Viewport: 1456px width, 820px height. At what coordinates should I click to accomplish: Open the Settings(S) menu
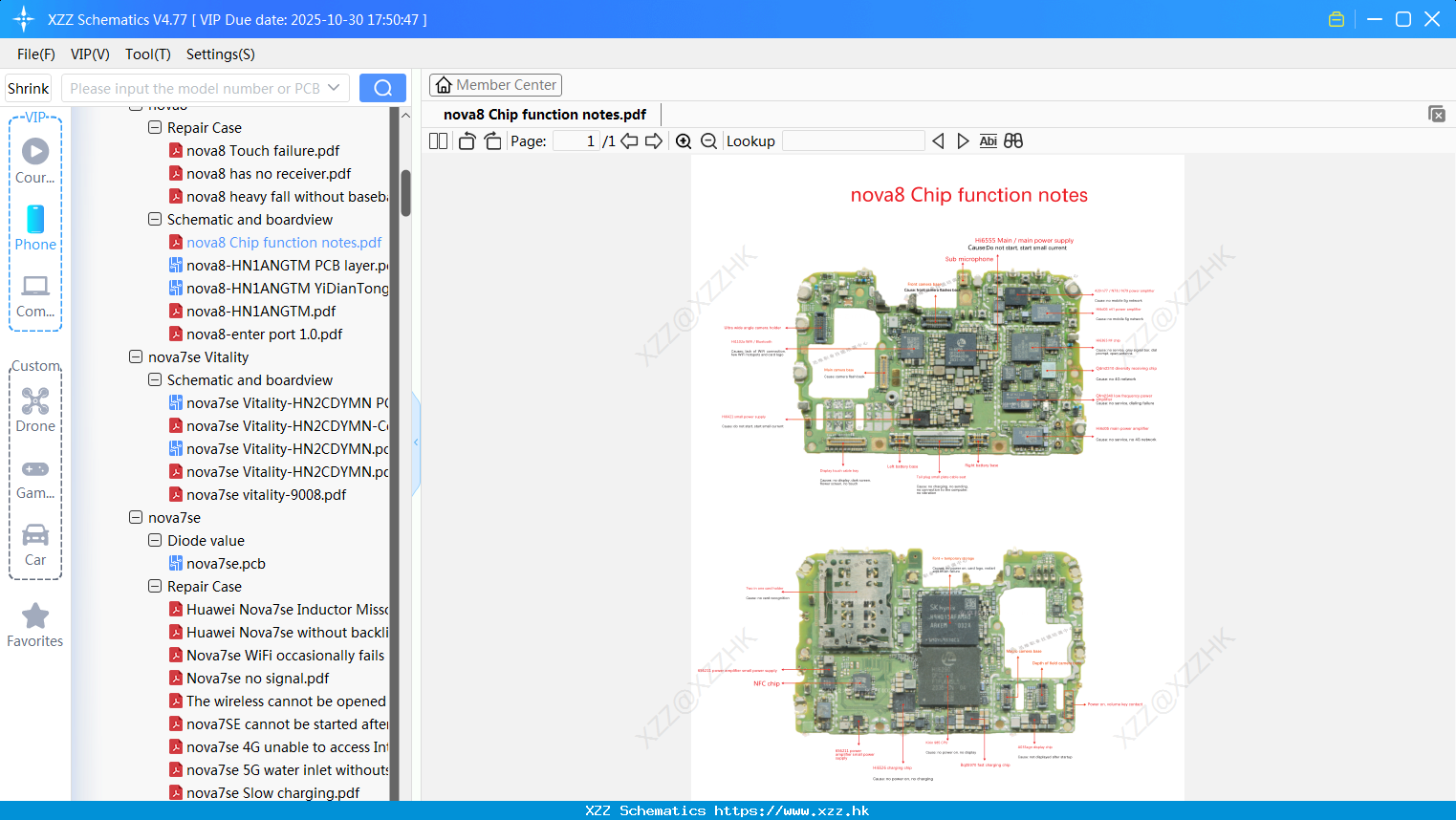tap(221, 54)
